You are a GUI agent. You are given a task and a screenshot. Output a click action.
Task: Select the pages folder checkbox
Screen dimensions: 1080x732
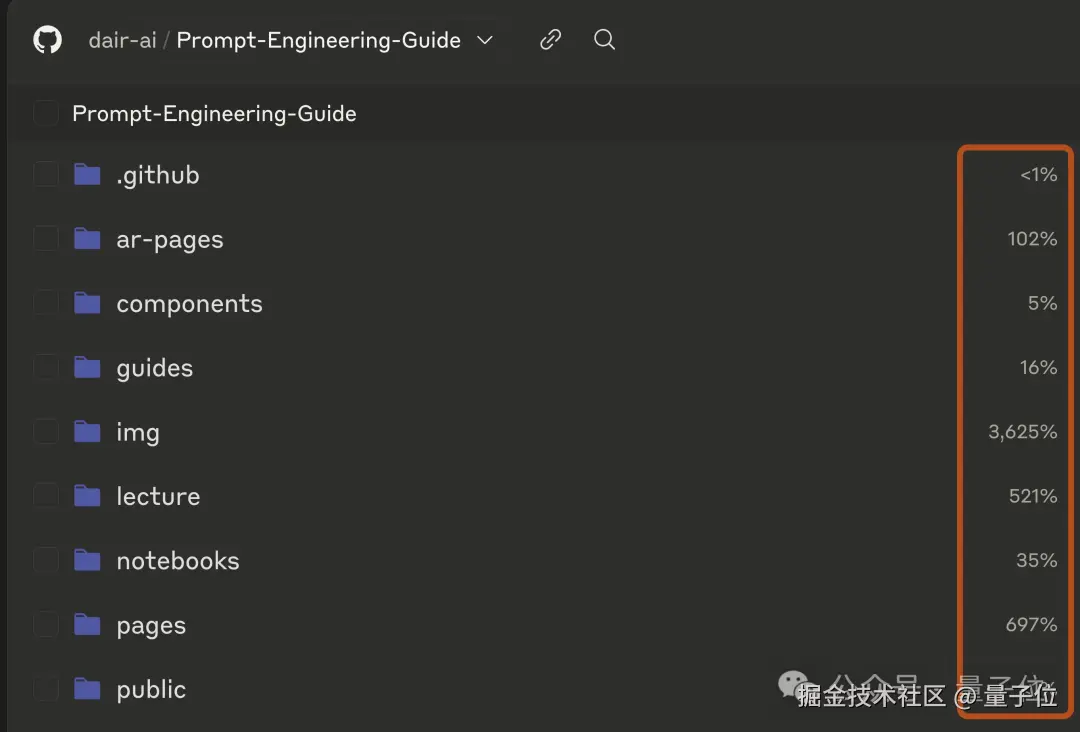click(x=46, y=625)
